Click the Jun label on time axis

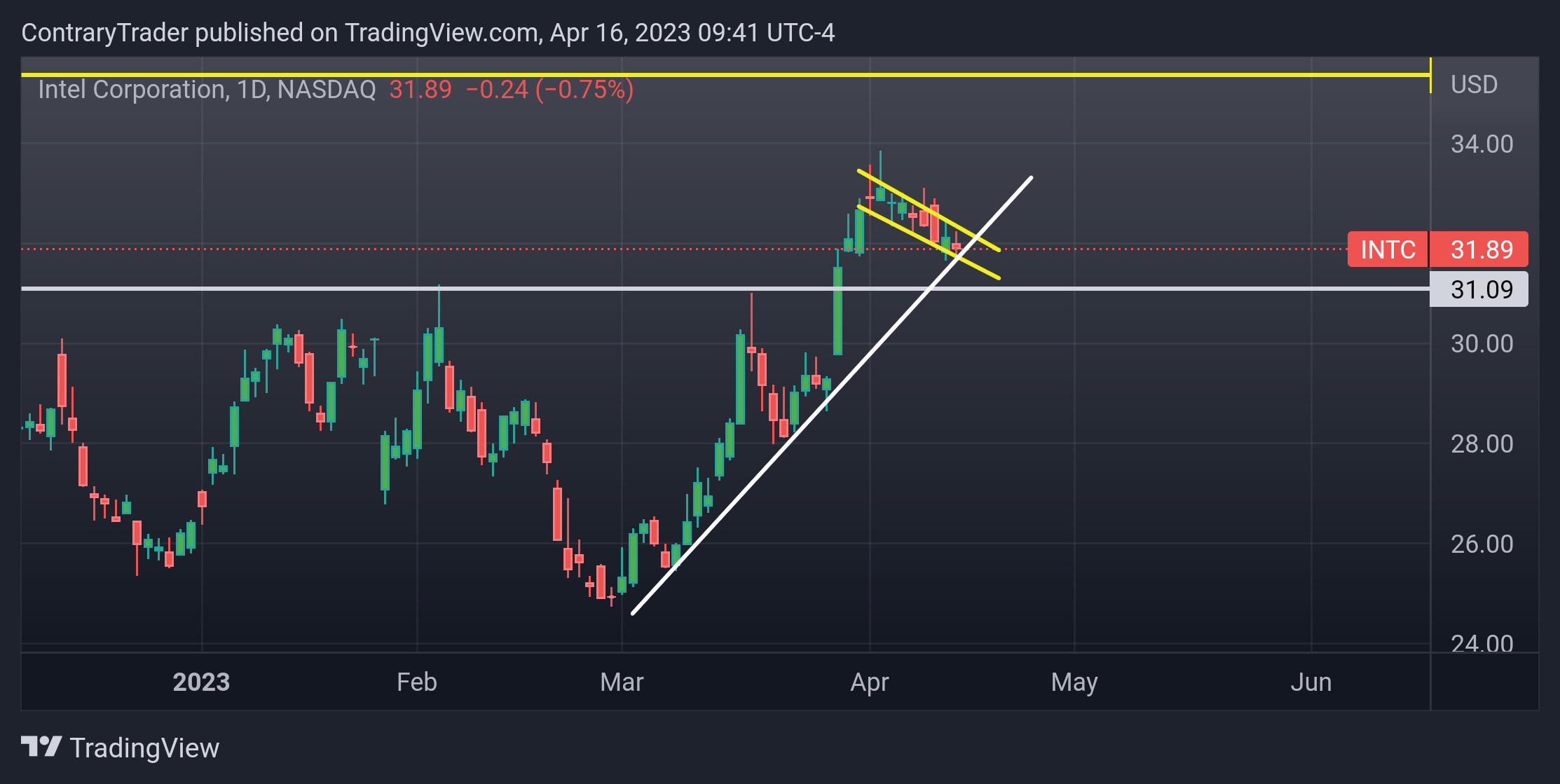point(1311,682)
